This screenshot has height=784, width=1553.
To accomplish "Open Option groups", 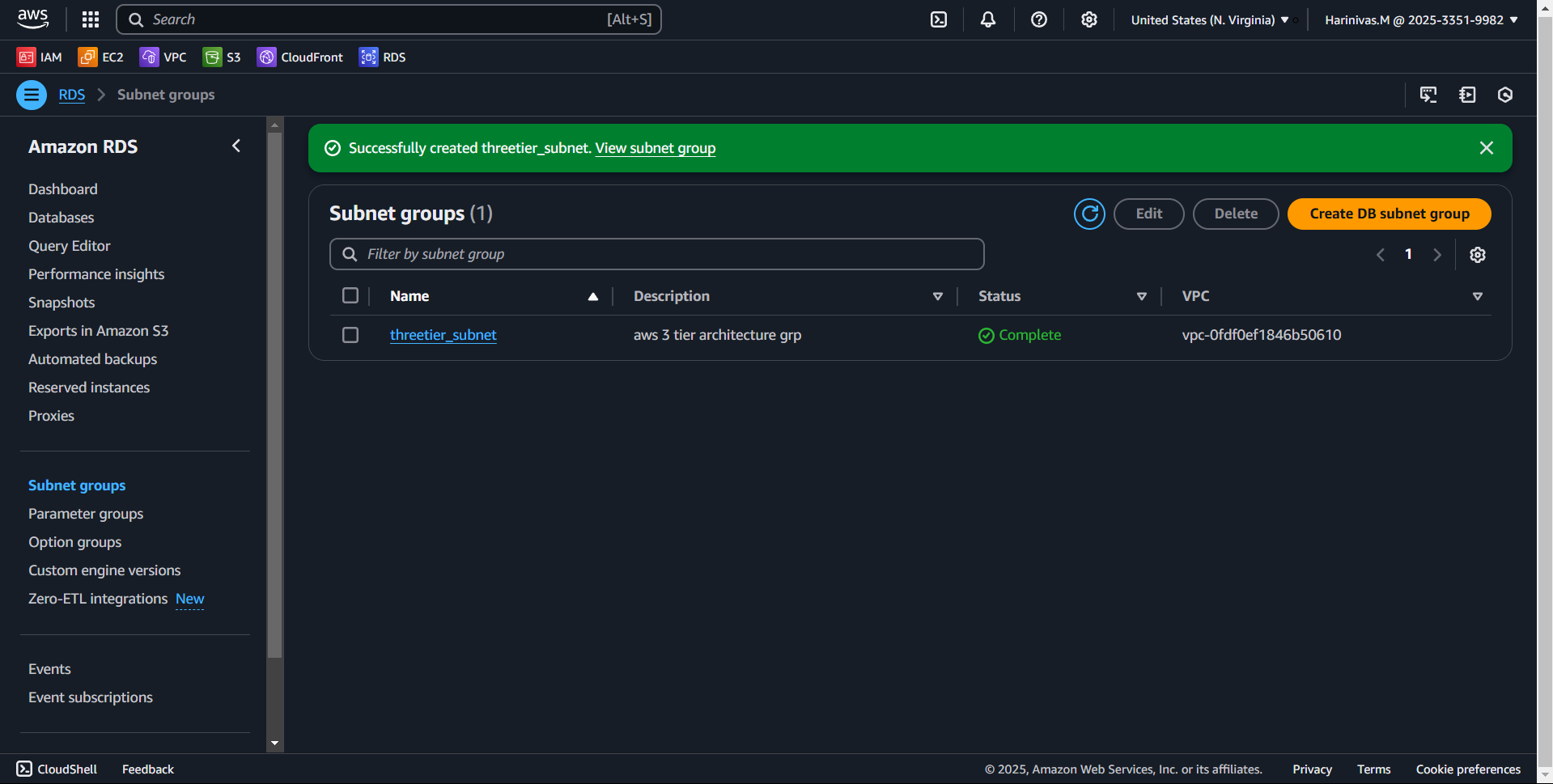I will point(75,542).
